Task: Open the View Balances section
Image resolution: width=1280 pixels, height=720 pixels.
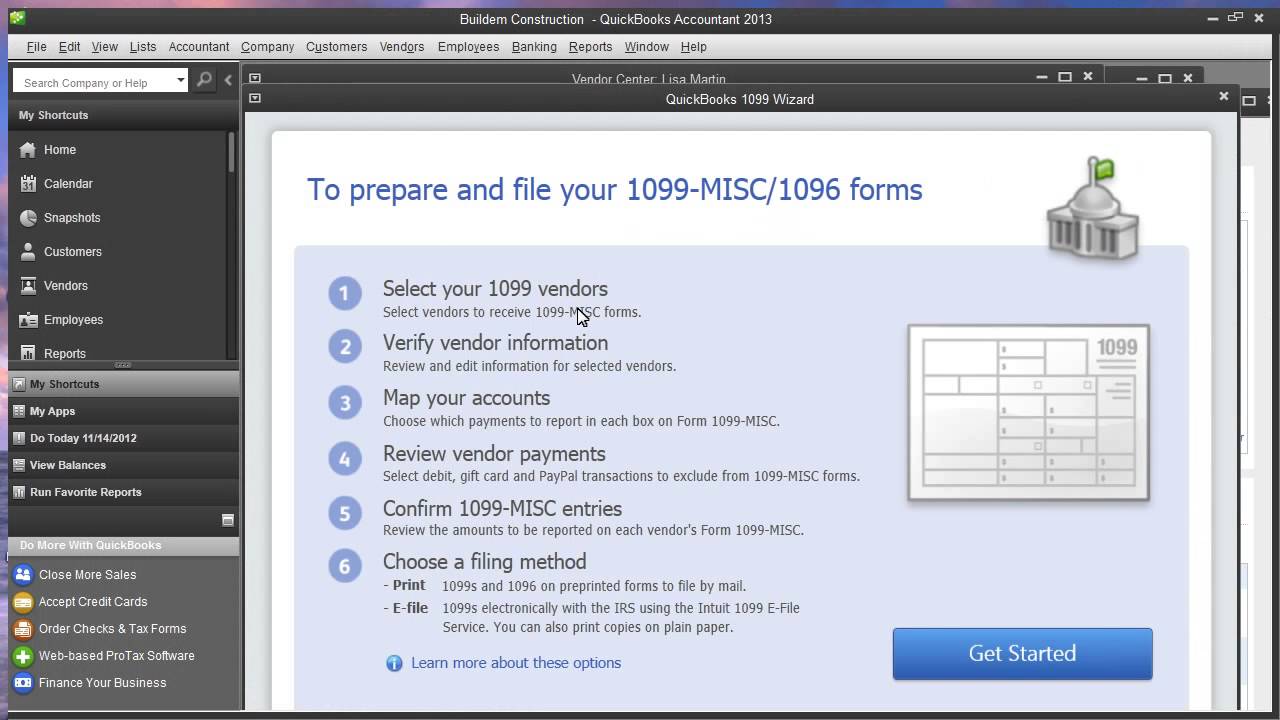Action: pos(123,465)
